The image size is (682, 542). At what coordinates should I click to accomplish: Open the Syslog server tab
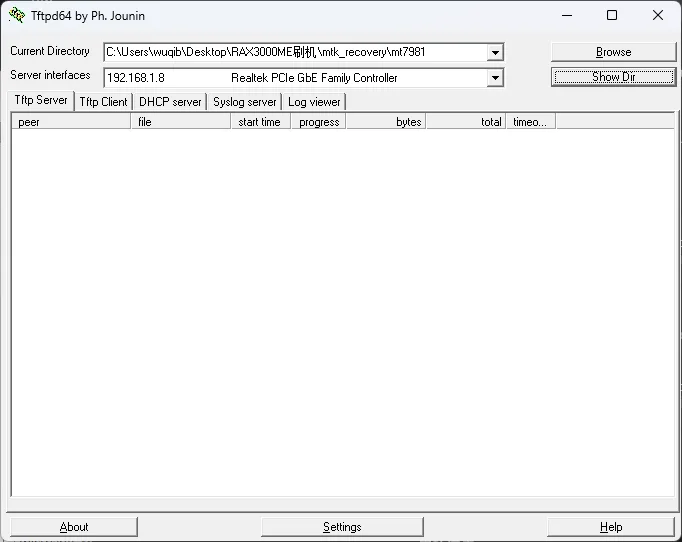(244, 102)
